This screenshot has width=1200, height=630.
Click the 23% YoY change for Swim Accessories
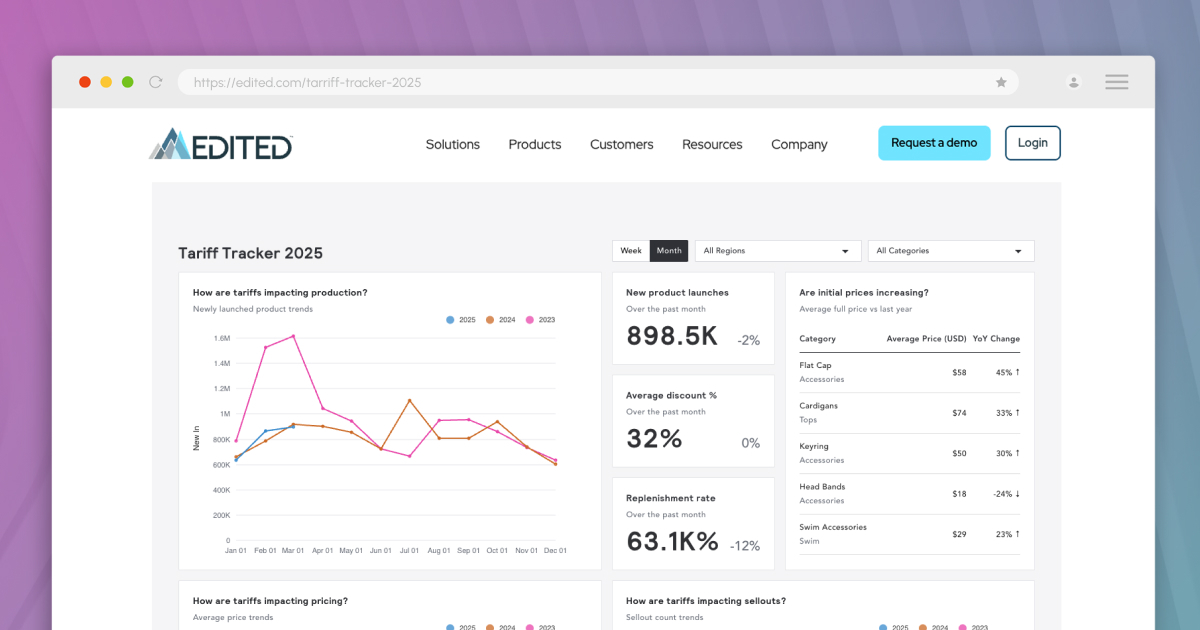1008,534
